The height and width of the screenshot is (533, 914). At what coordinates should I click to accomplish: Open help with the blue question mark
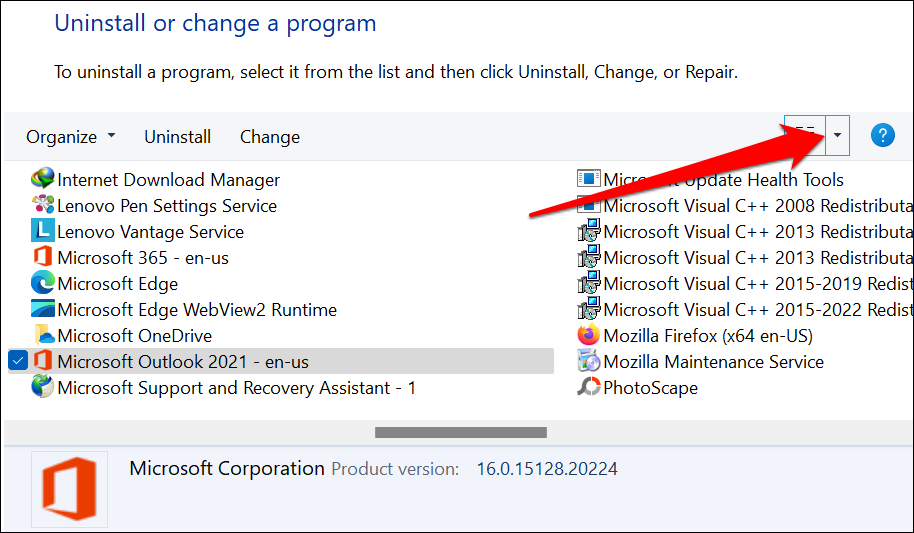(x=882, y=136)
